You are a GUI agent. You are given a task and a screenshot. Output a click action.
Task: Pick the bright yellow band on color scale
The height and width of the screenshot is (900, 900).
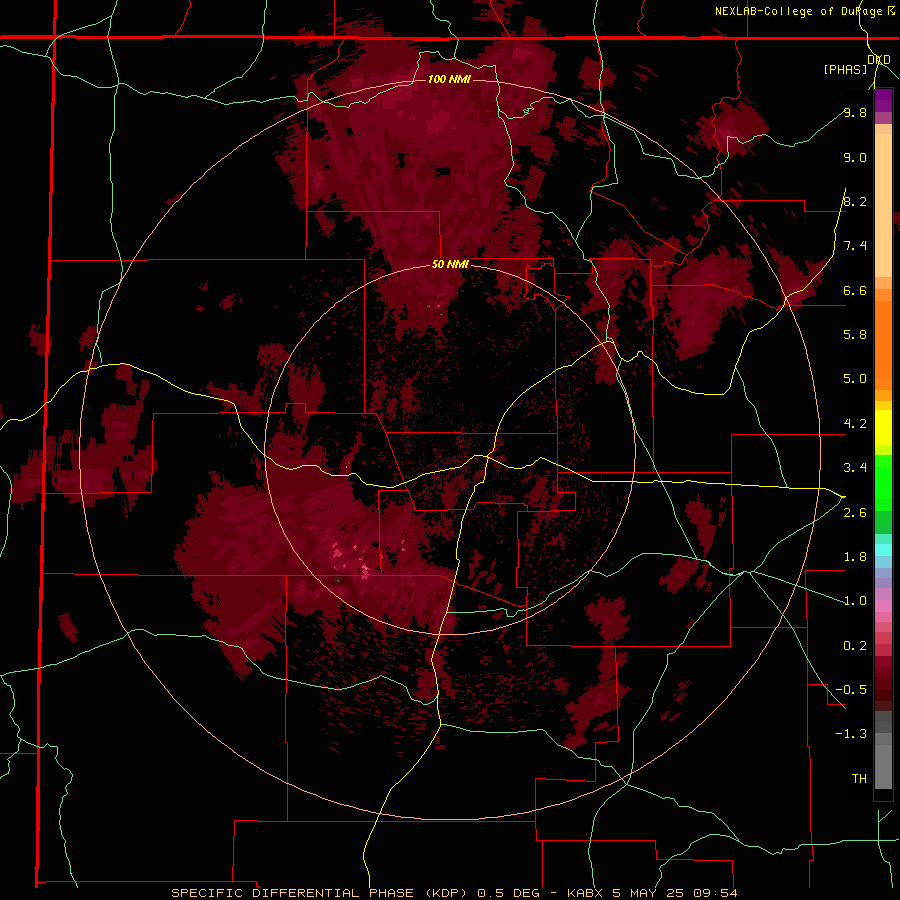(883, 428)
